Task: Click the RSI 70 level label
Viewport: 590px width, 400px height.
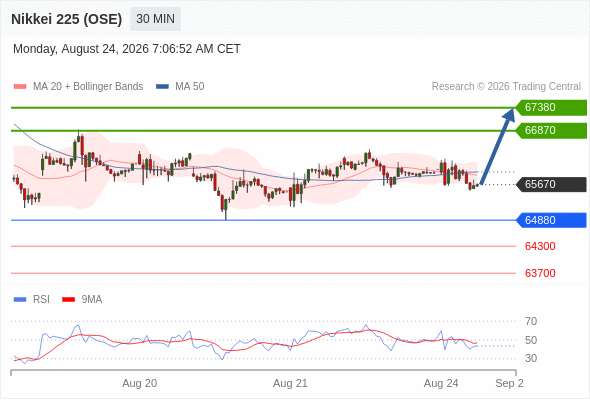Action: (x=531, y=321)
